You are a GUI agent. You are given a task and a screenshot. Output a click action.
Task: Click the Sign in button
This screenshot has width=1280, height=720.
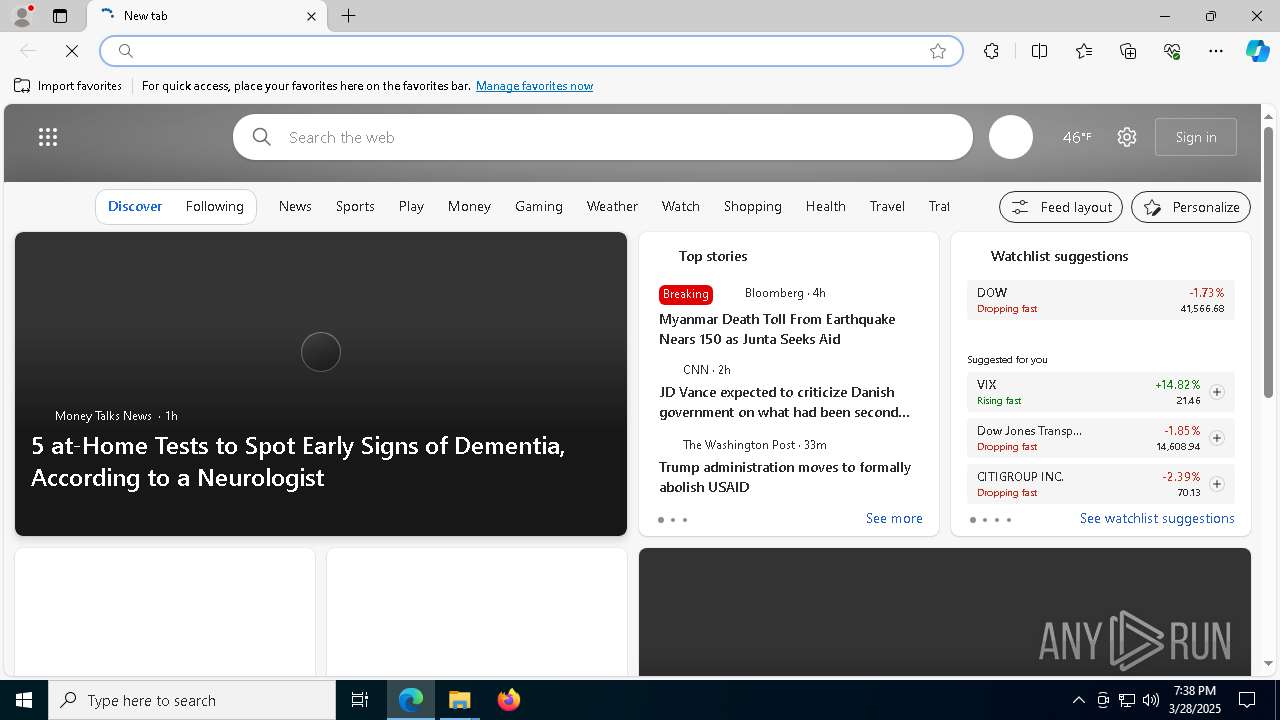(1196, 137)
